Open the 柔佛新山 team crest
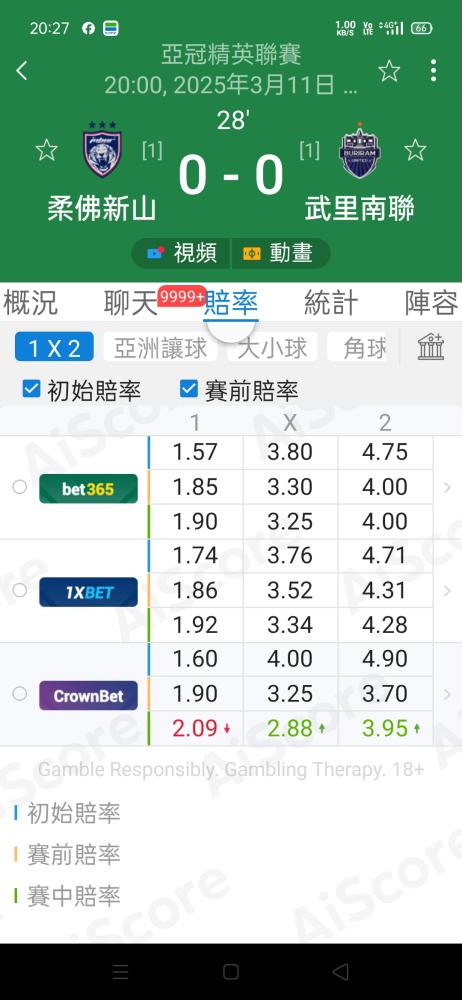462x1000 pixels. (102, 151)
